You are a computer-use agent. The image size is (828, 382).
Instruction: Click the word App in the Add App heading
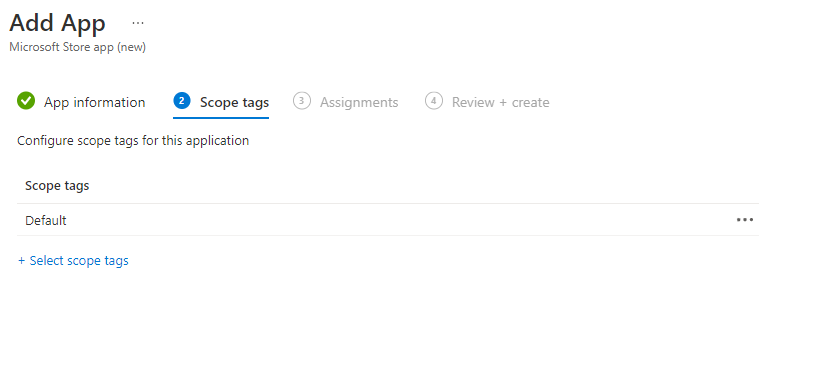click(83, 23)
